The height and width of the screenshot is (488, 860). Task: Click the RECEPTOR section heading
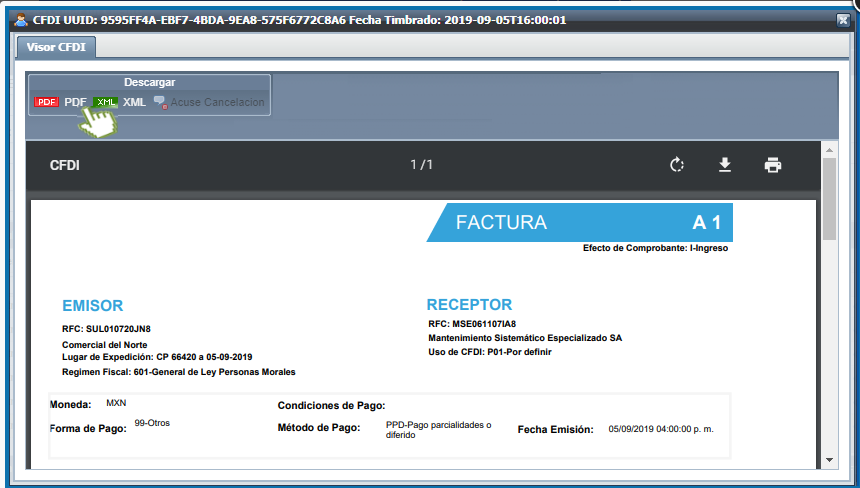[x=469, y=305]
